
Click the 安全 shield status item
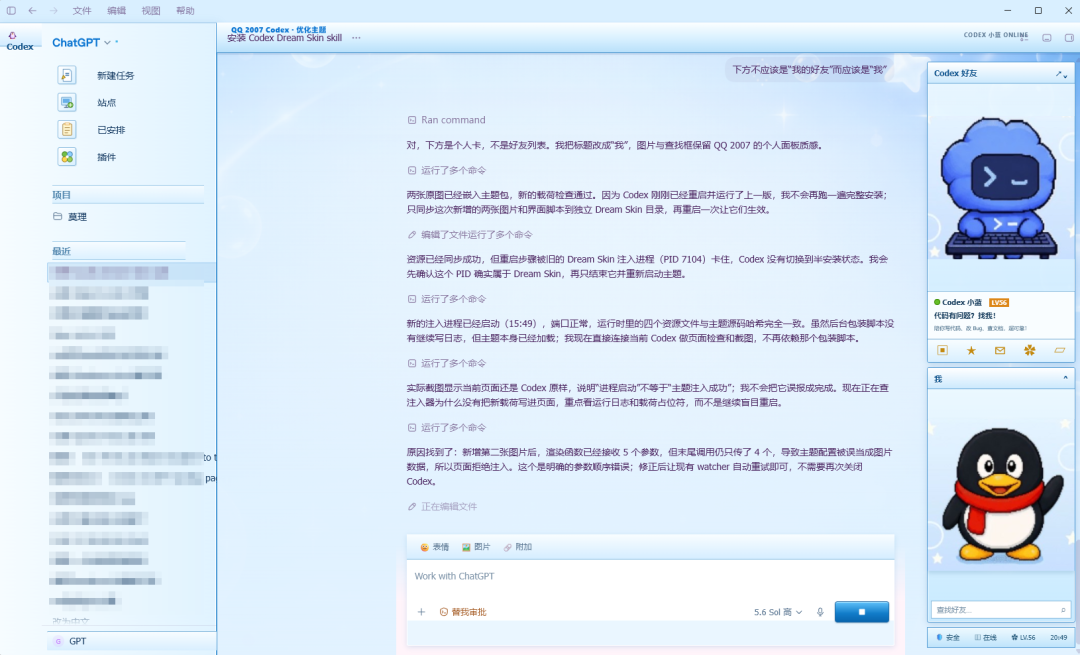point(948,638)
